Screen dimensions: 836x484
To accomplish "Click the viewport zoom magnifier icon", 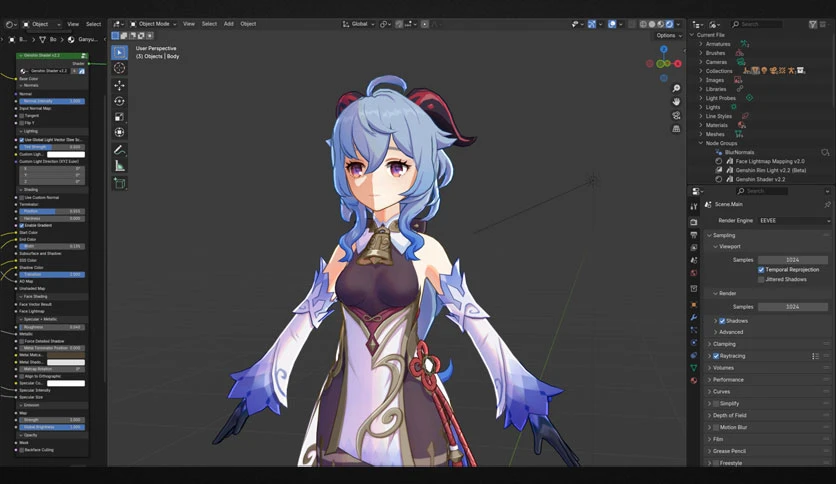I will coord(676,88).
